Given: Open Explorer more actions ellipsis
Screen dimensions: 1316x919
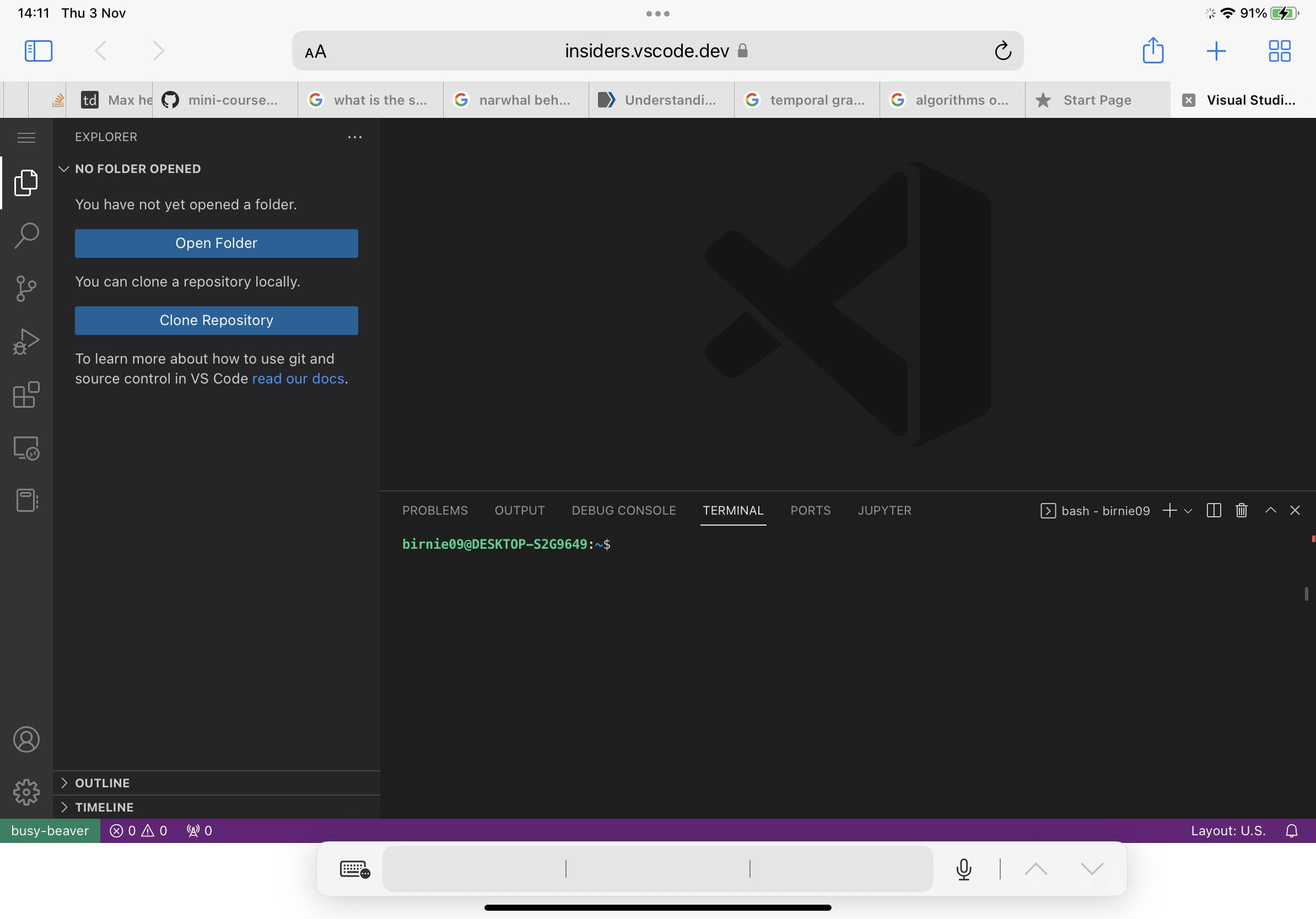Looking at the screenshot, I should point(355,138).
